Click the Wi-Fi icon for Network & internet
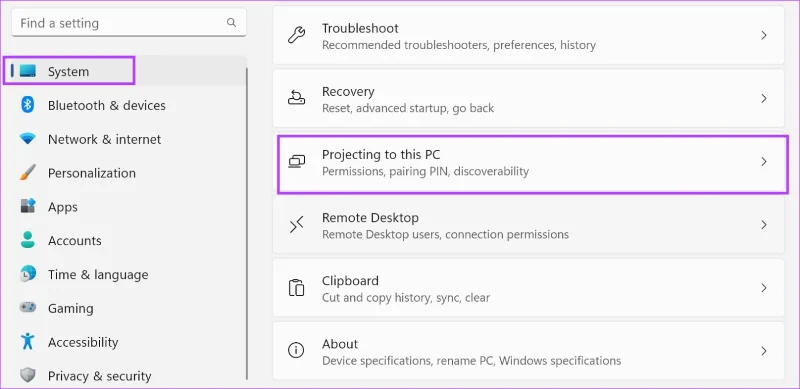This screenshot has height=389, width=800. click(x=28, y=139)
